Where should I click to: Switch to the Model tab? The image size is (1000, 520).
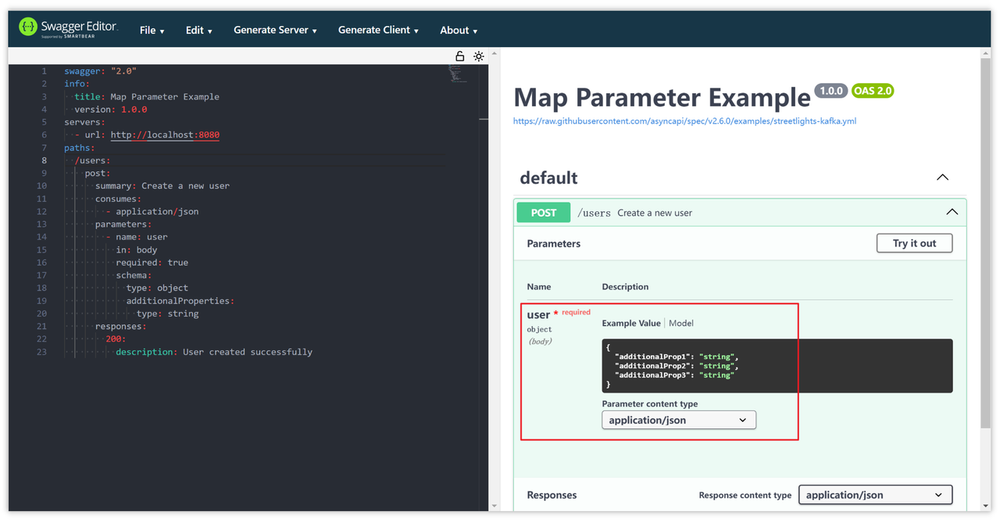point(681,323)
